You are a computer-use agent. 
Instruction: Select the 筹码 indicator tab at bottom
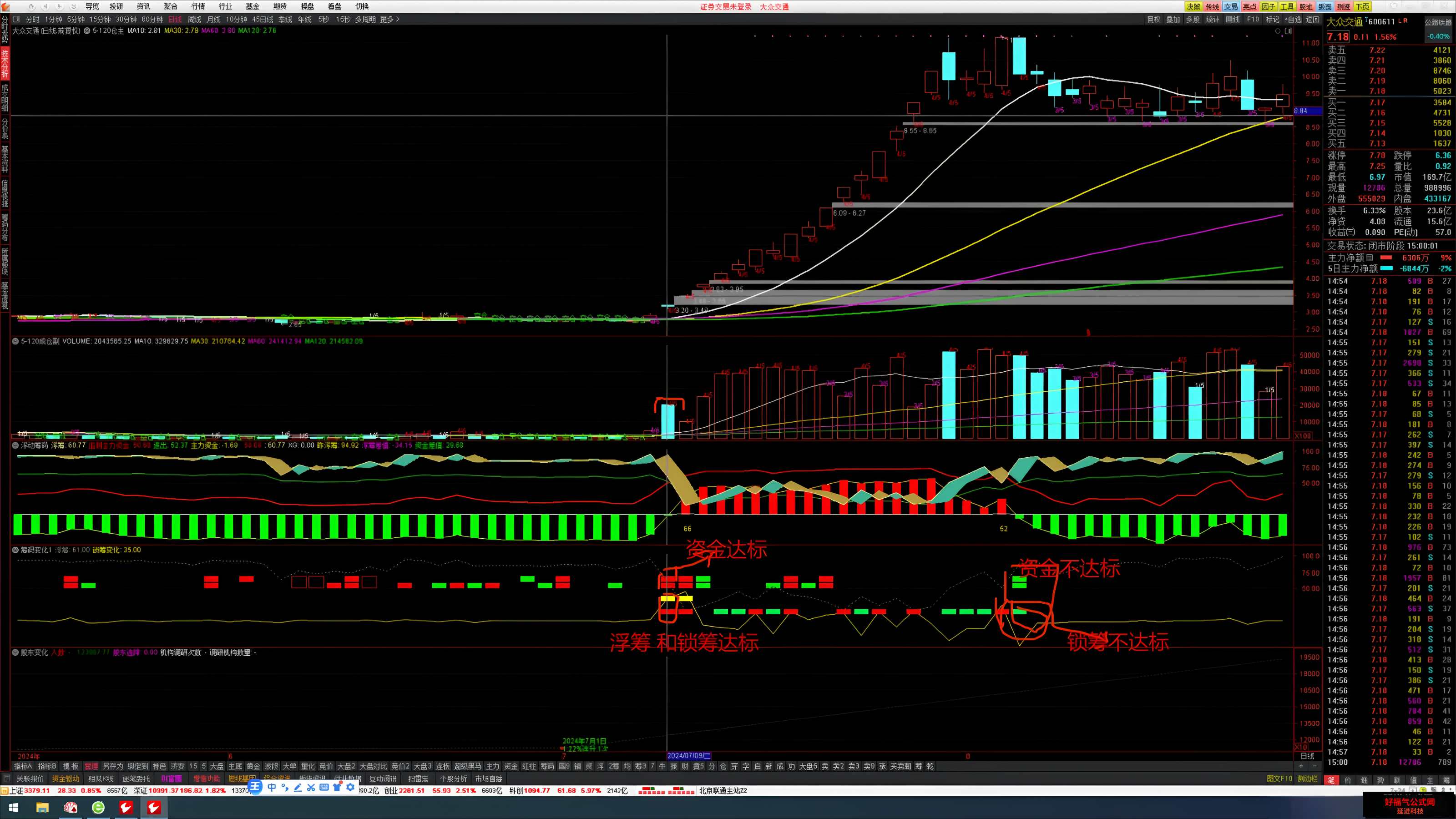click(547, 766)
